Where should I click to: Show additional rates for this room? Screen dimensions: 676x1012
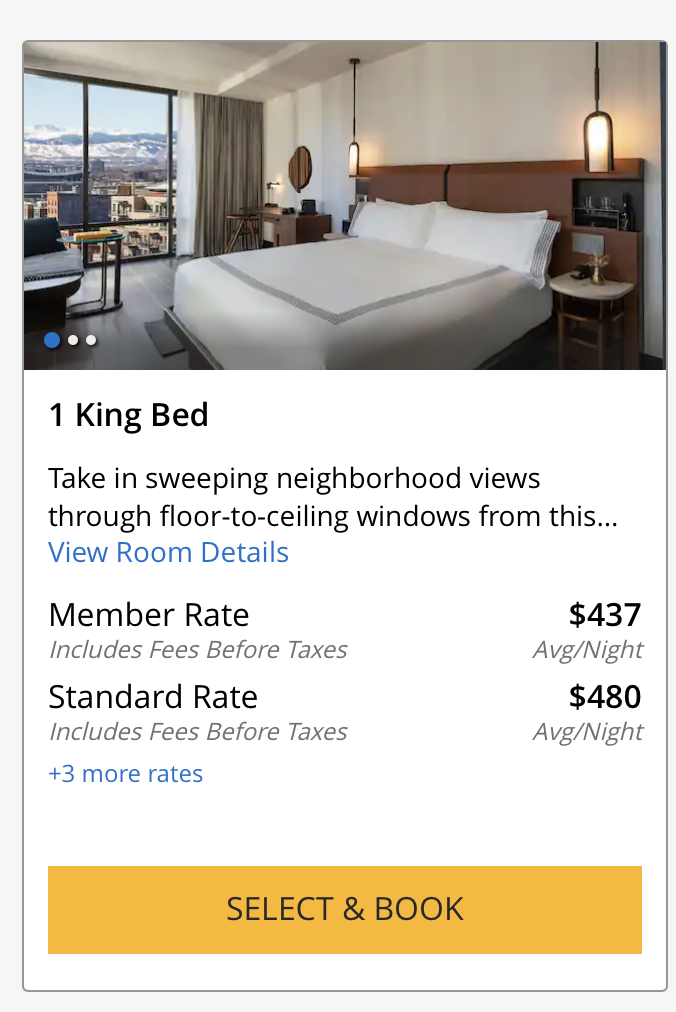(x=125, y=773)
